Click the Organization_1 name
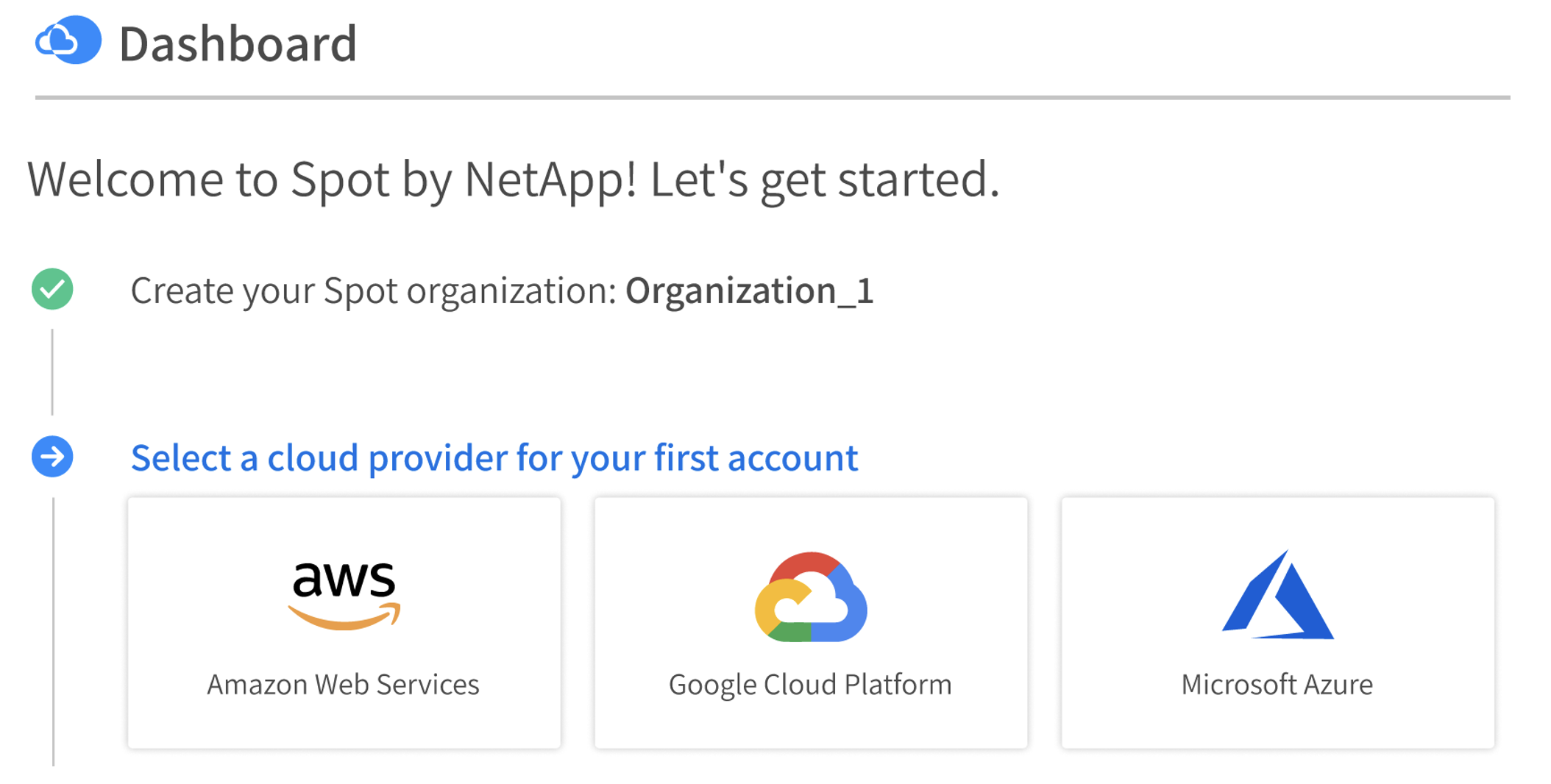Image resolution: width=1551 pixels, height=784 pixels. click(x=749, y=291)
